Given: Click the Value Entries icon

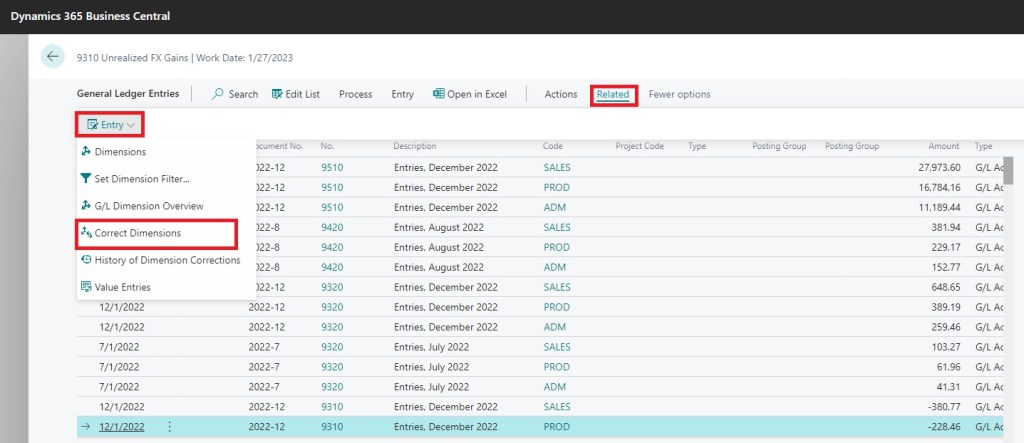Looking at the screenshot, I should click(x=86, y=287).
